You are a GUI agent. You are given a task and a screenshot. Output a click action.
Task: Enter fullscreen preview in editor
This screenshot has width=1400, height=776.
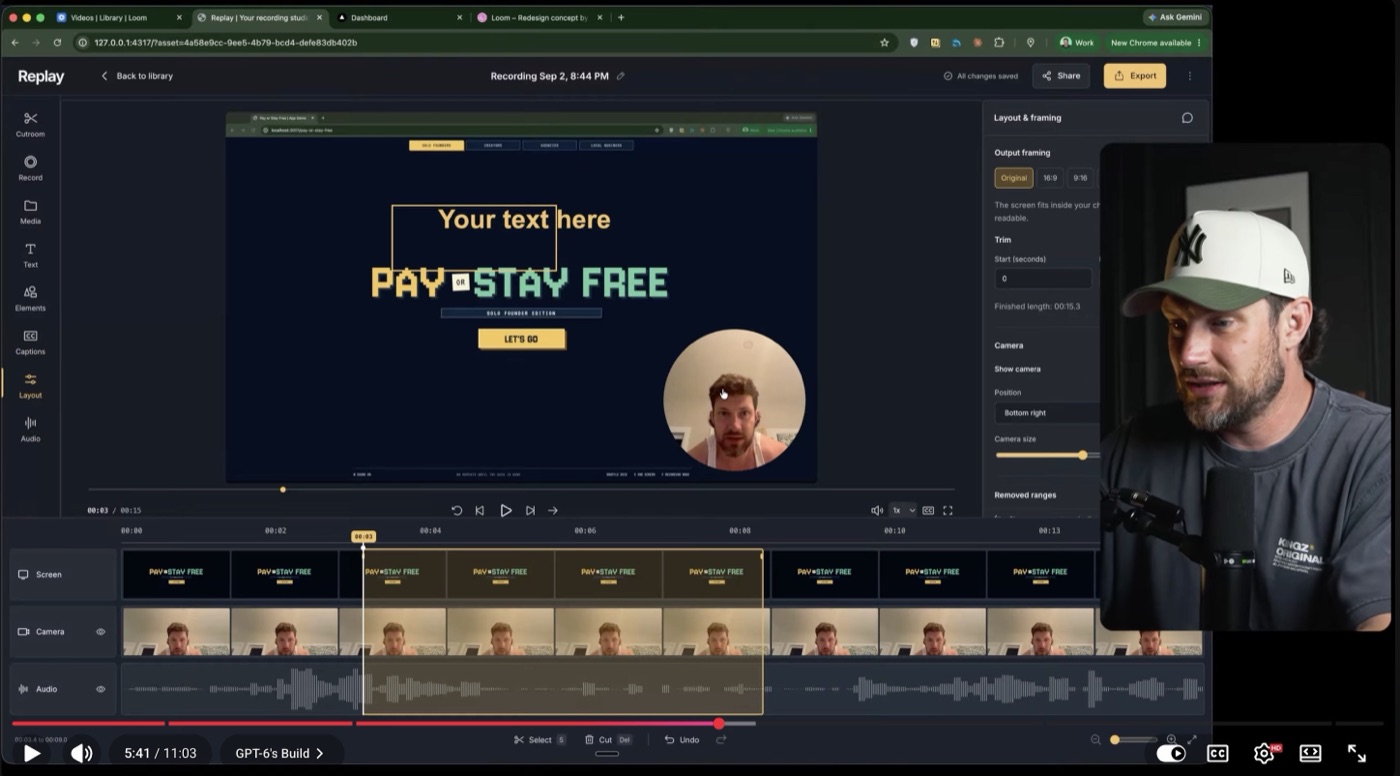[948, 510]
